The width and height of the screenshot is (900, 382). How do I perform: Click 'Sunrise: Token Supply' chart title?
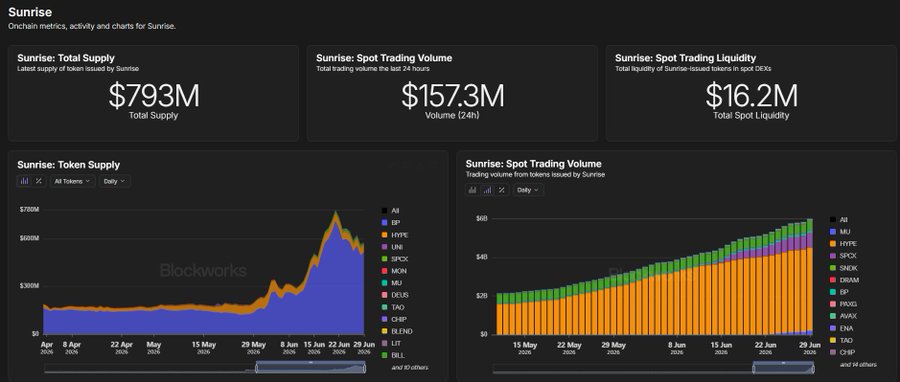click(x=68, y=165)
